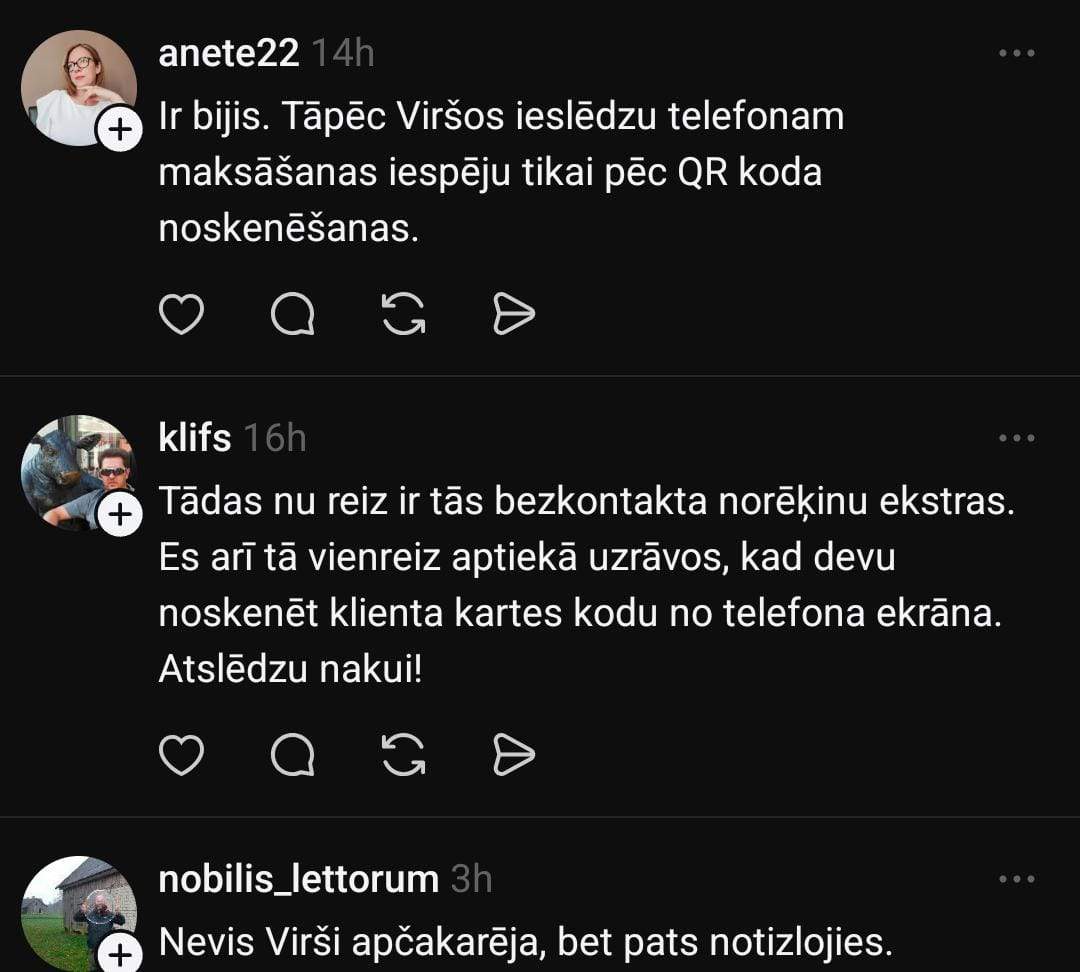Follow klifs using the plus badge
Image resolution: width=1080 pixels, height=972 pixels.
click(x=119, y=515)
